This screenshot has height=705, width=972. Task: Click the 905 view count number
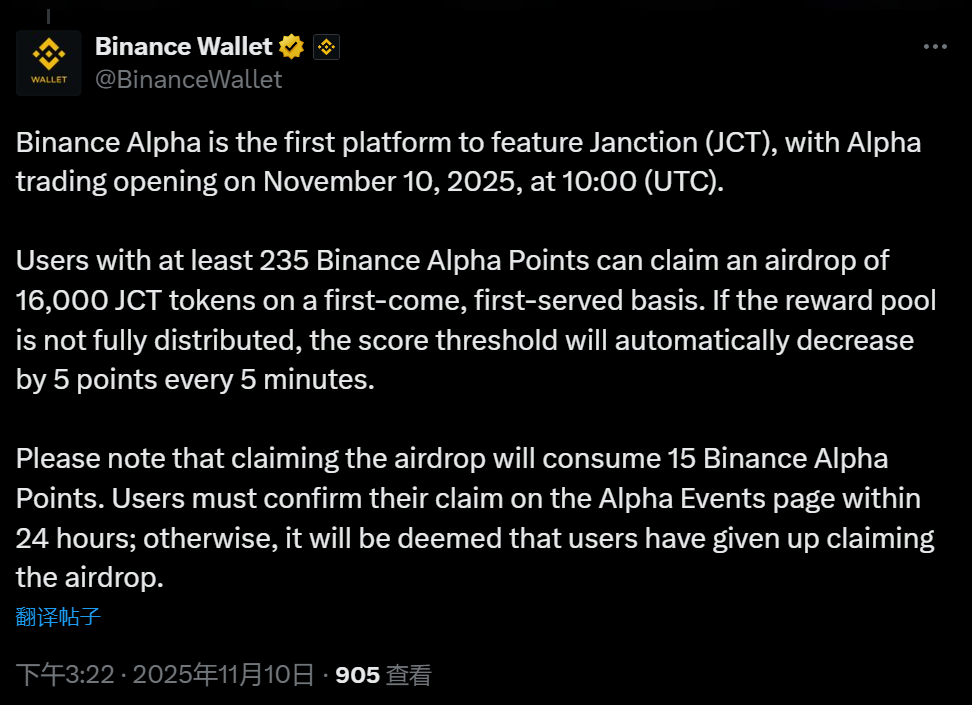(357, 675)
